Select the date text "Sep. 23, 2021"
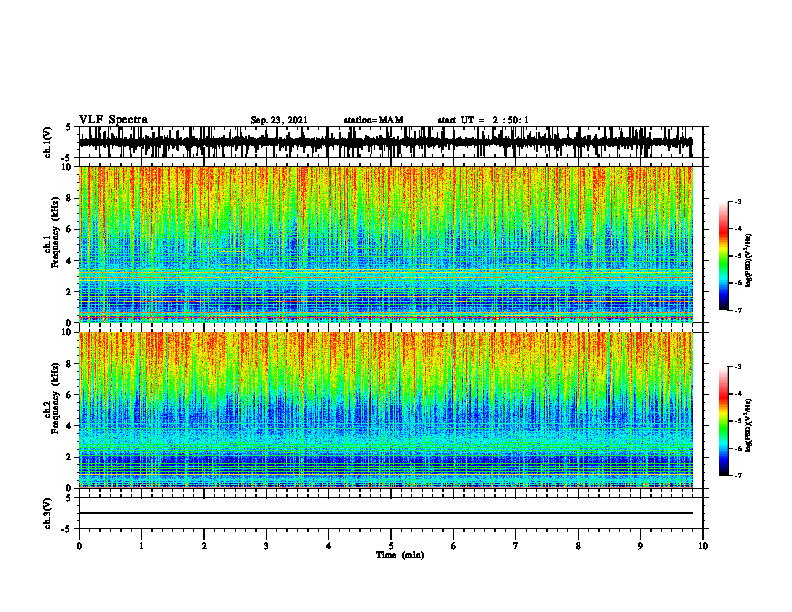The width and height of the screenshot is (792, 612). (x=279, y=120)
